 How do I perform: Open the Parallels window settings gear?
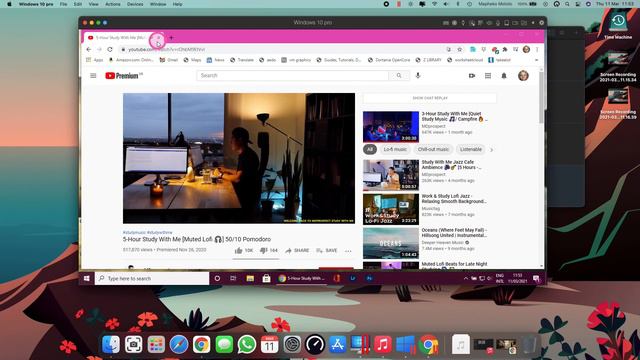coord(542,23)
